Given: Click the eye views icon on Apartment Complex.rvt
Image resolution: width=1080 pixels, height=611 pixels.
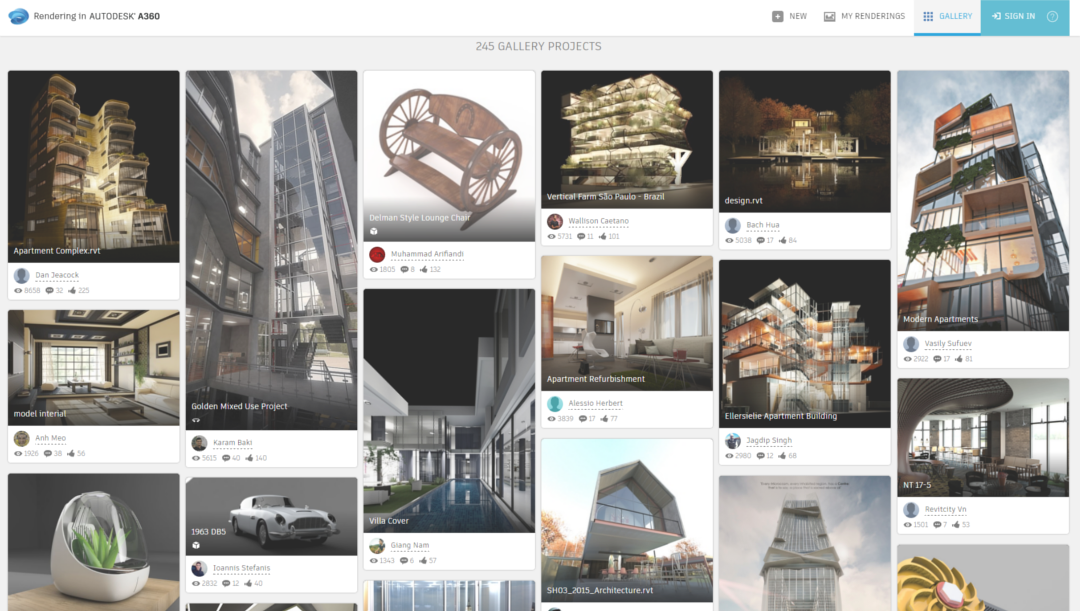Looking at the screenshot, I should tap(18, 291).
